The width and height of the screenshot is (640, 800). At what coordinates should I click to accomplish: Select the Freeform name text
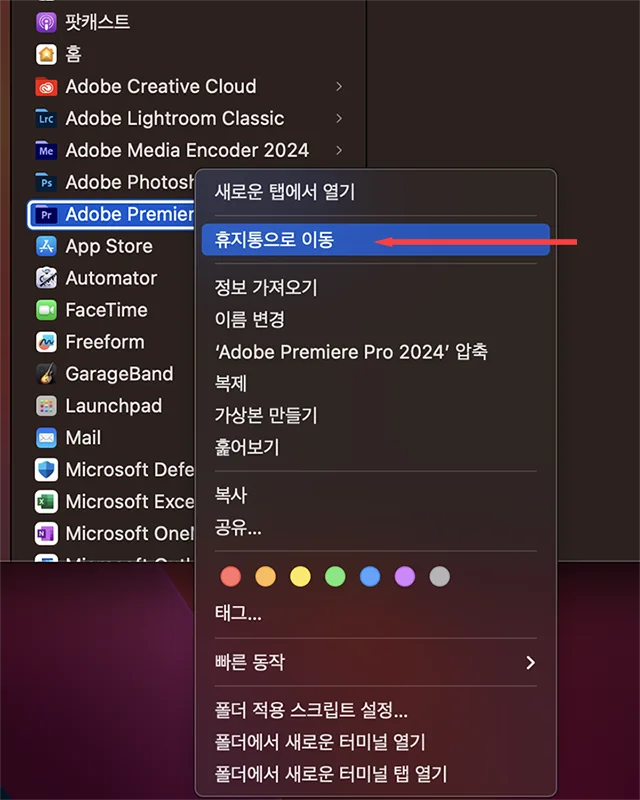105,342
